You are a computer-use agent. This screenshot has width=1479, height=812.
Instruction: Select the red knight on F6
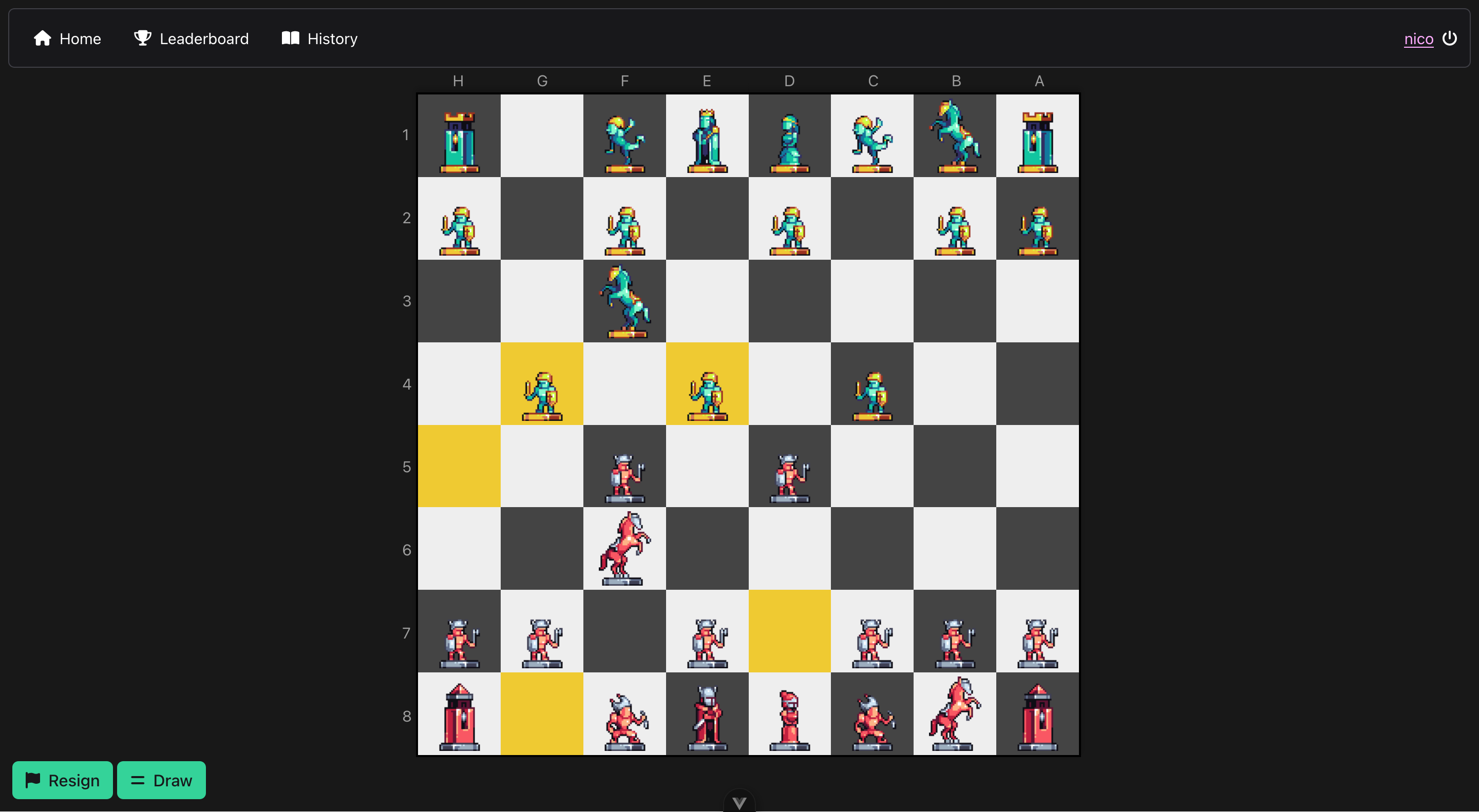tap(624, 549)
